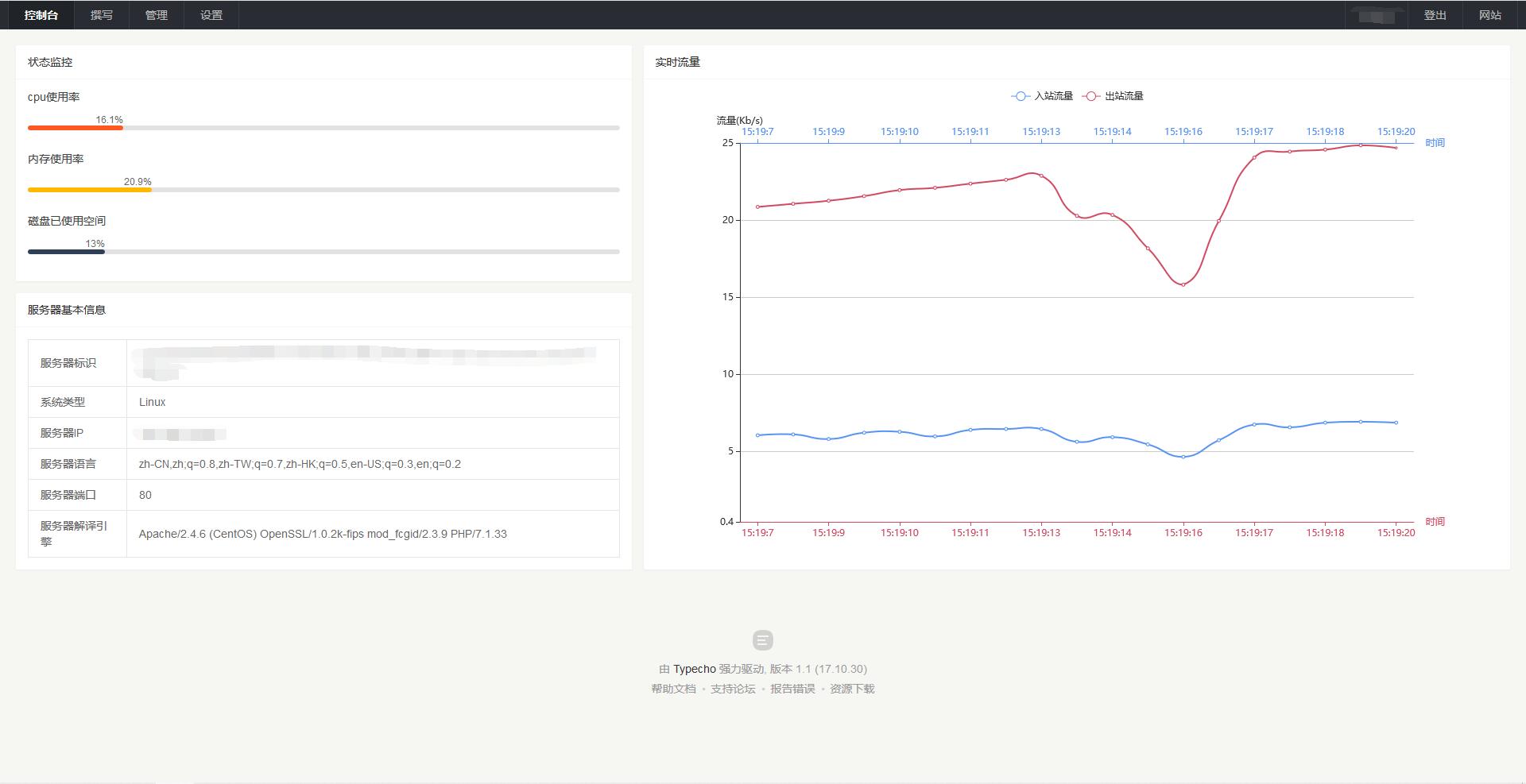Viewport: 1526px width, 784px height.
Task: Toggle 出站流量 series in chart legend
Action: click(1113, 96)
